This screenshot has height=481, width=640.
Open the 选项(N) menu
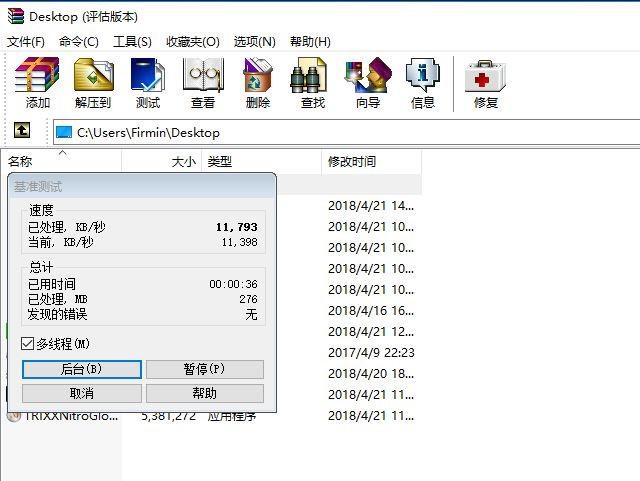[255, 41]
